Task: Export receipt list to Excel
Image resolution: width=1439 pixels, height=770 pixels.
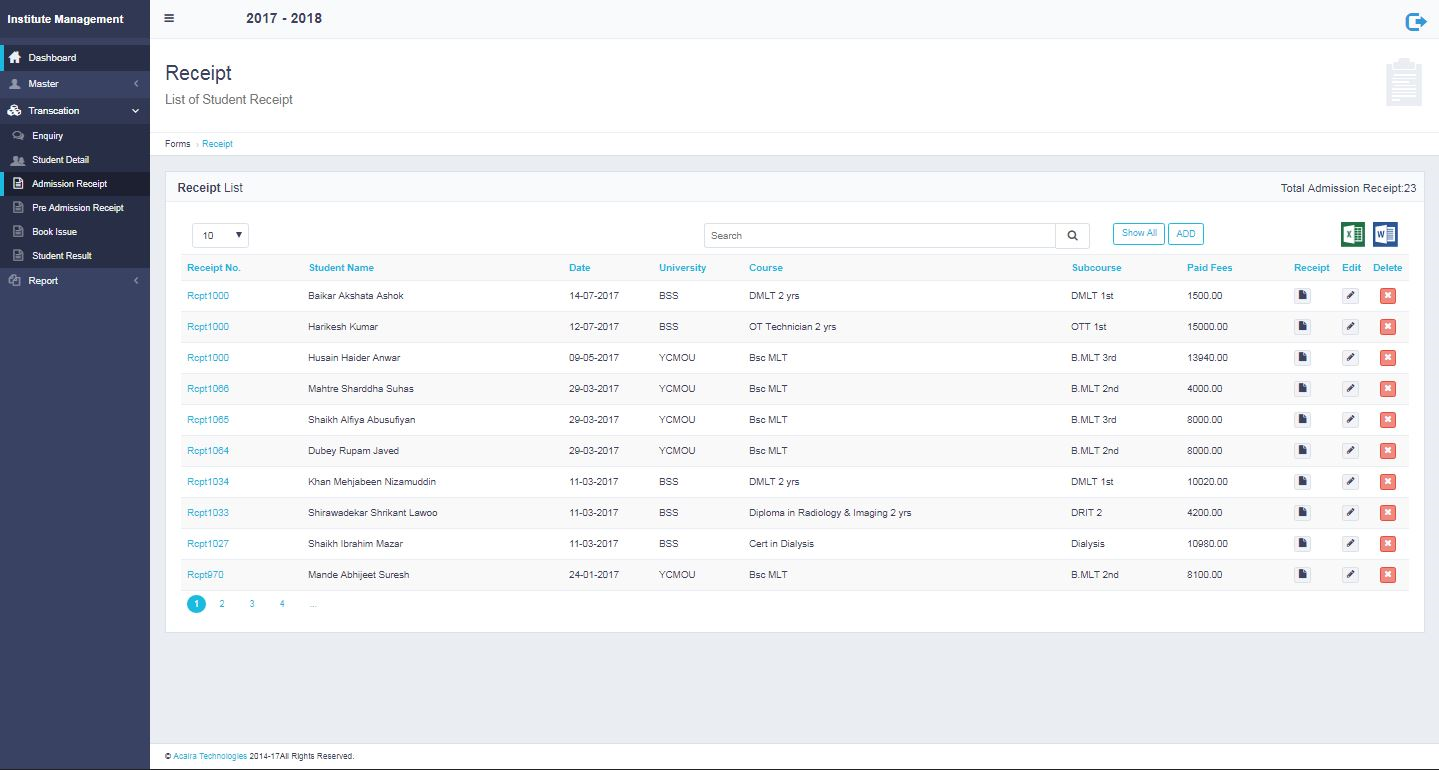Action: point(1352,235)
